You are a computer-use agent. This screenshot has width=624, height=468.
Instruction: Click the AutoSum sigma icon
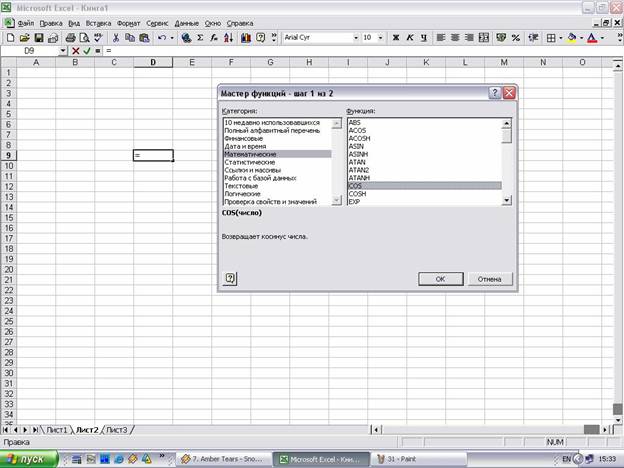200,38
